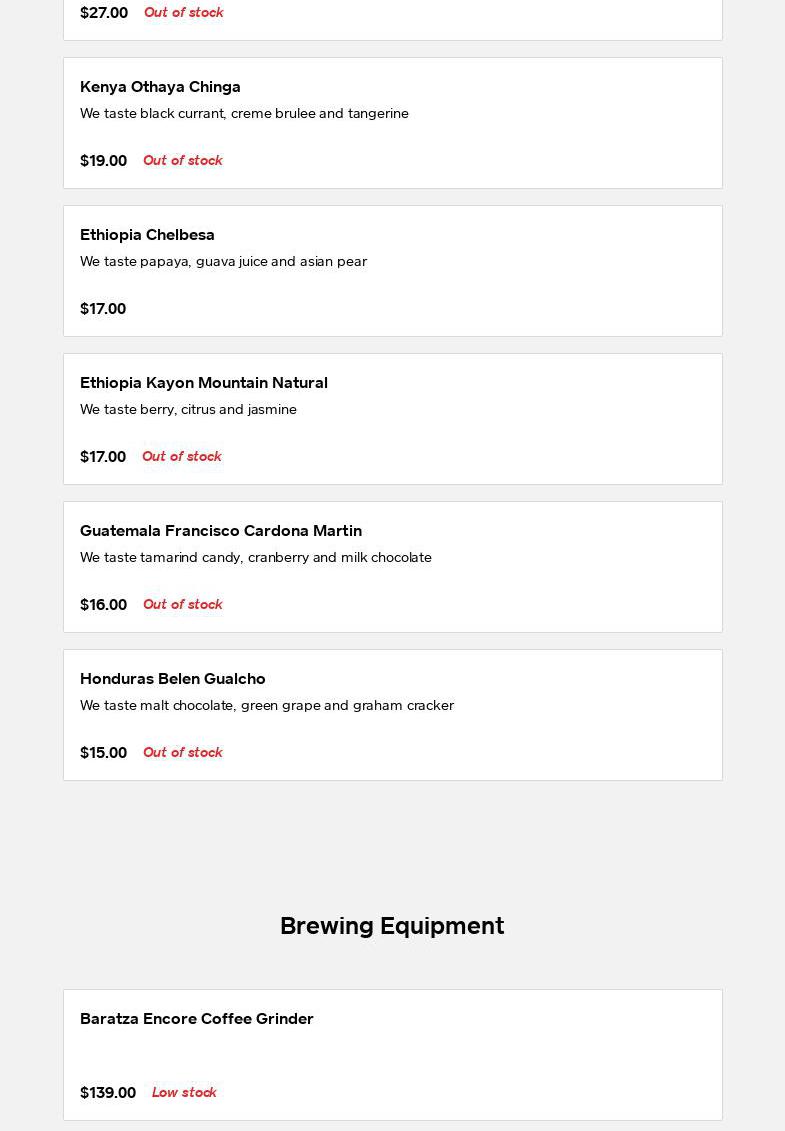The image size is (785, 1131).
Task: Click the black currant, creme brulee description
Action: (245, 113)
